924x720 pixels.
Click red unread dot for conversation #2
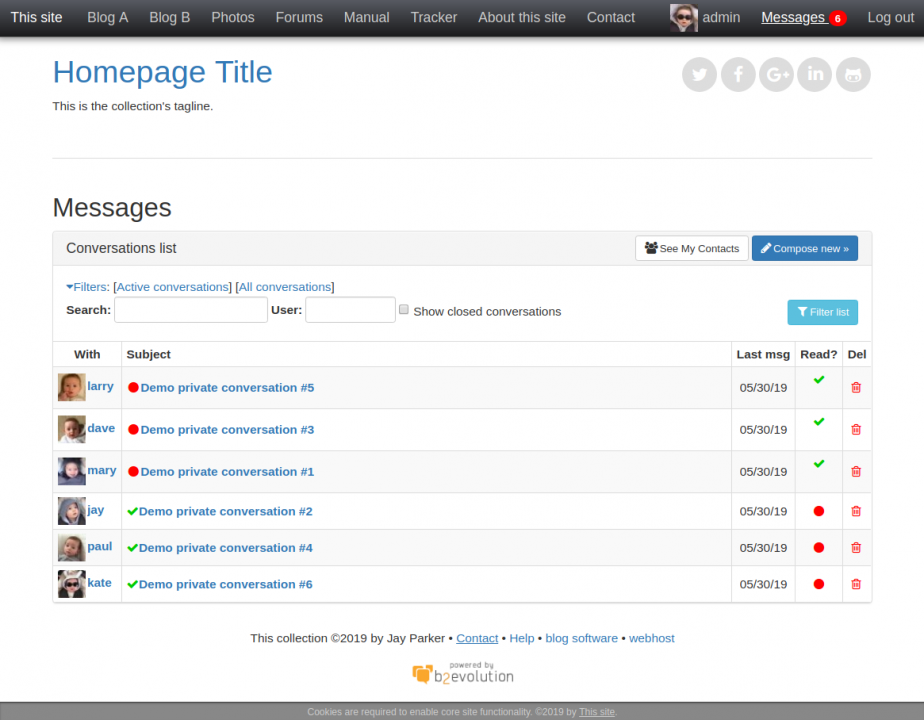tap(819, 511)
